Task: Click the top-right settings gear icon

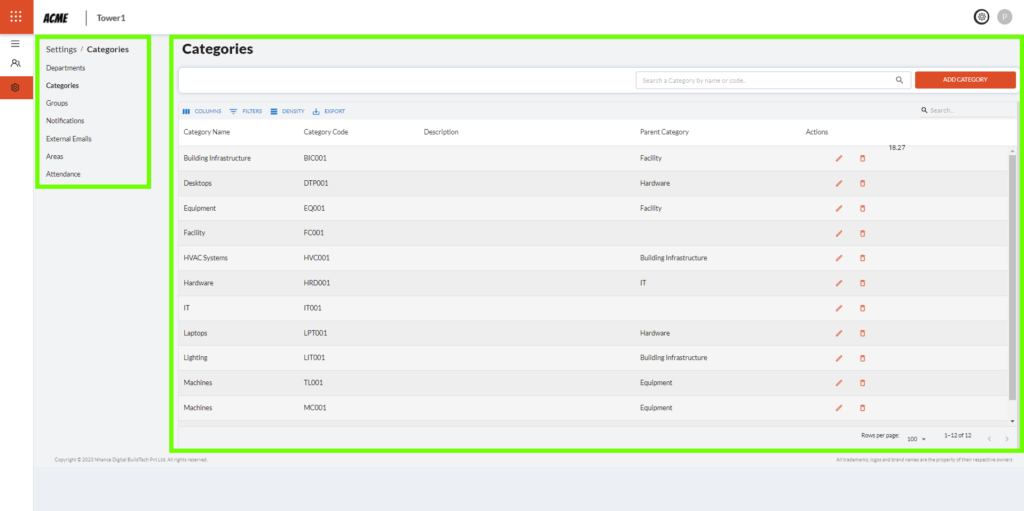Action: (981, 16)
